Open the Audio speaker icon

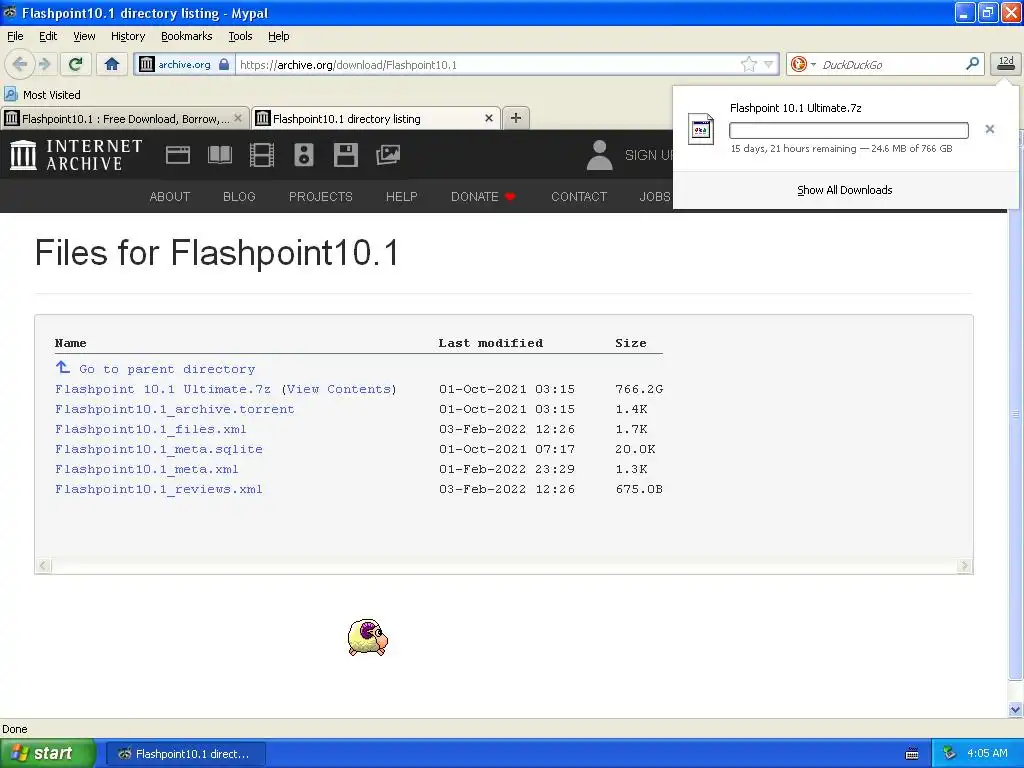(304, 155)
